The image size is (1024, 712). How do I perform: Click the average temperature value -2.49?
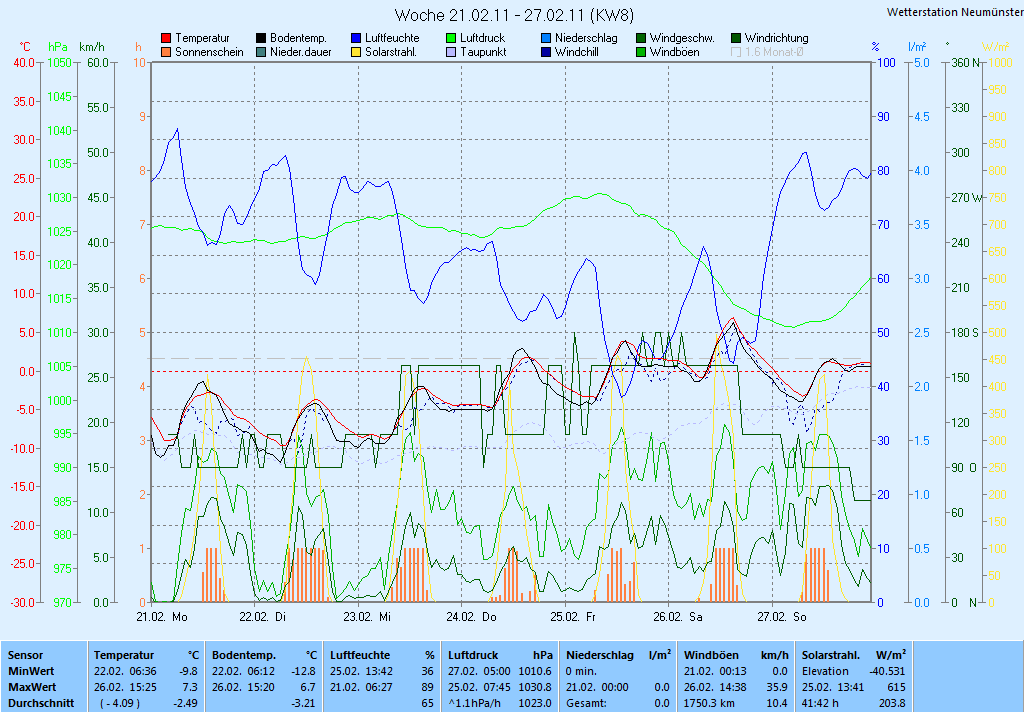pos(185,704)
